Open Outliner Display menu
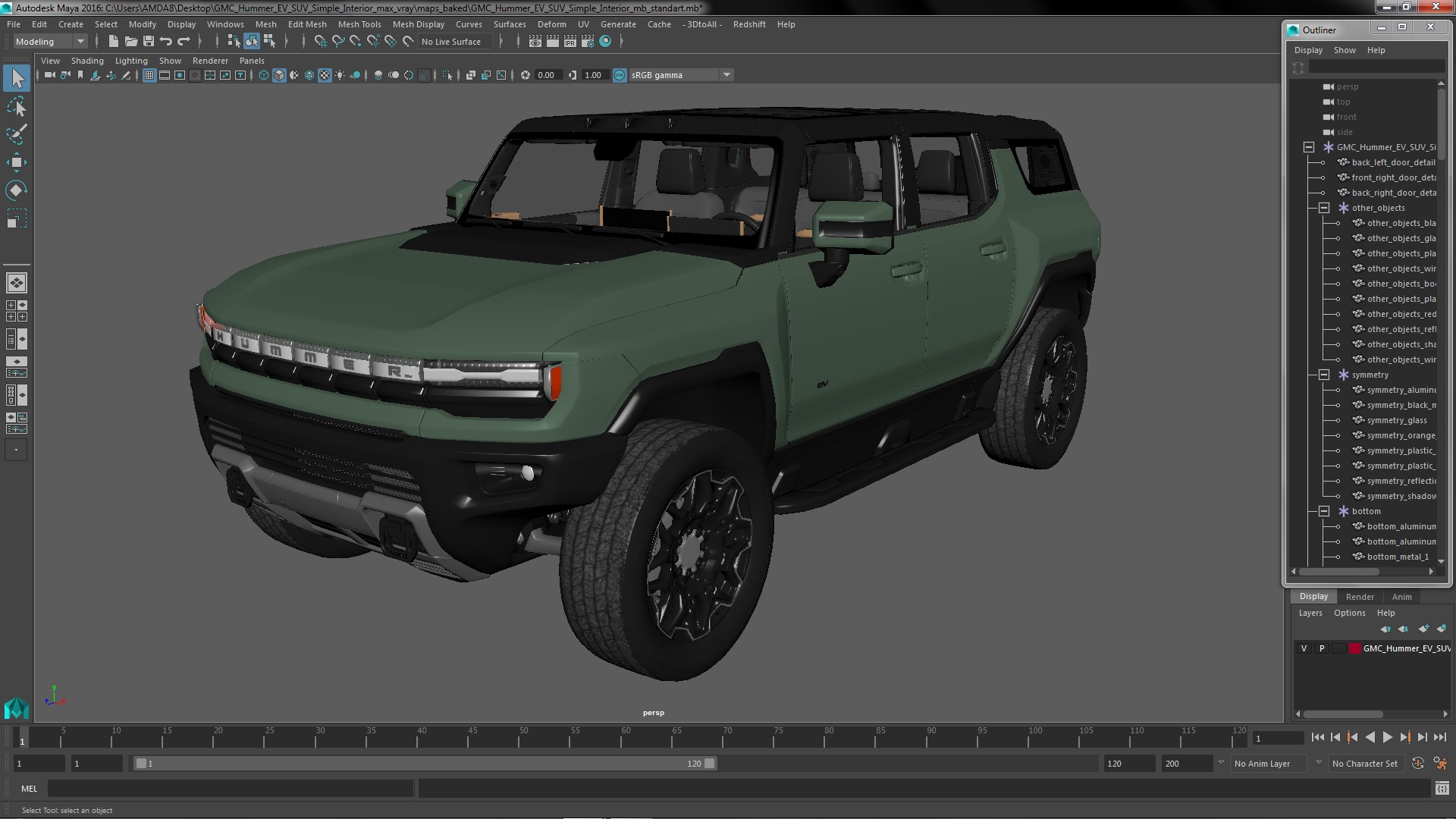Image resolution: width=1456 pixels, height=819 pixels. (1308, 50)
